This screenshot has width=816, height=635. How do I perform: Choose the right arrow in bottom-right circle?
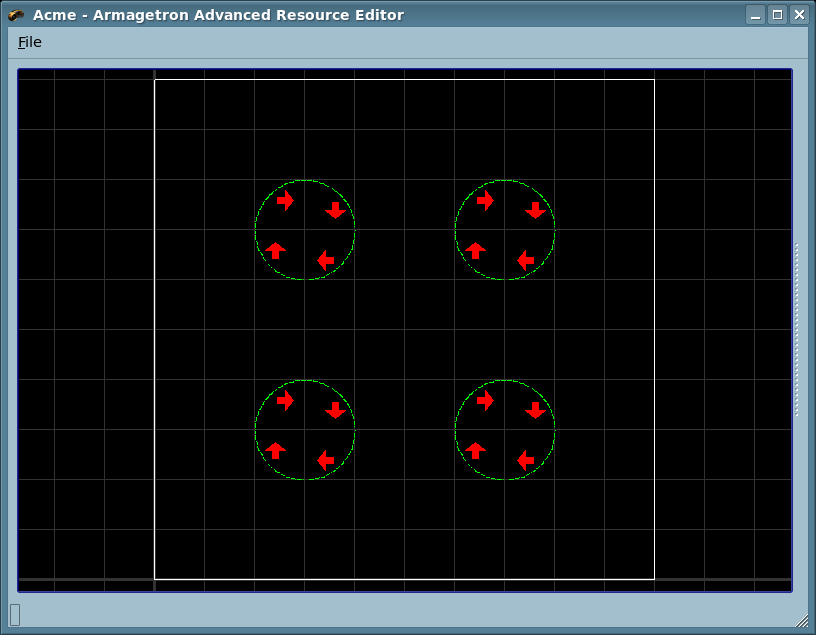pos(485,400)
